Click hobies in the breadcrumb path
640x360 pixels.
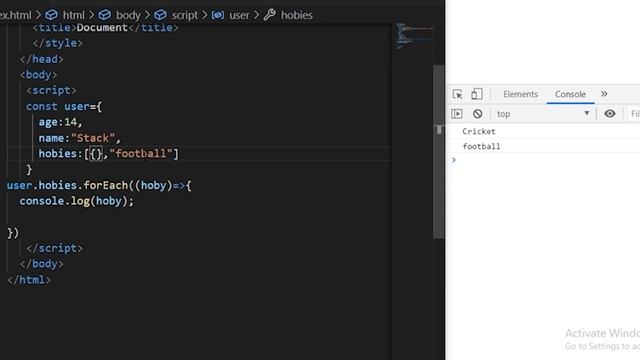click(296, 15)
